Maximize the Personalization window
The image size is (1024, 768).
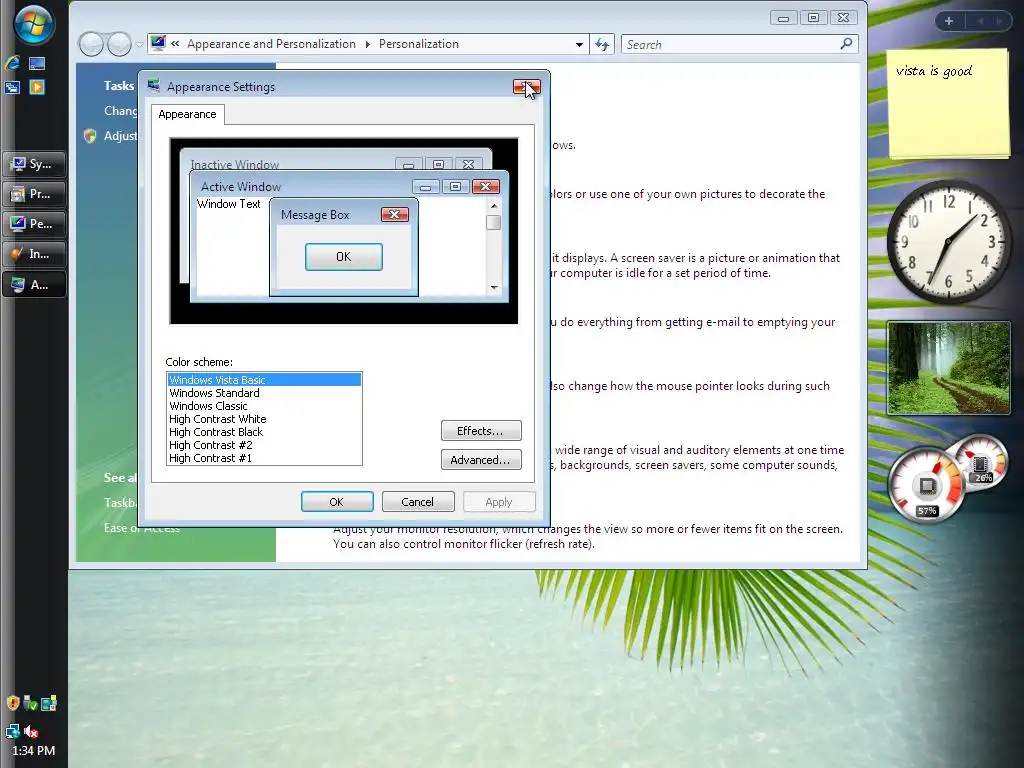pyautogui.click(x=813, y=18)
